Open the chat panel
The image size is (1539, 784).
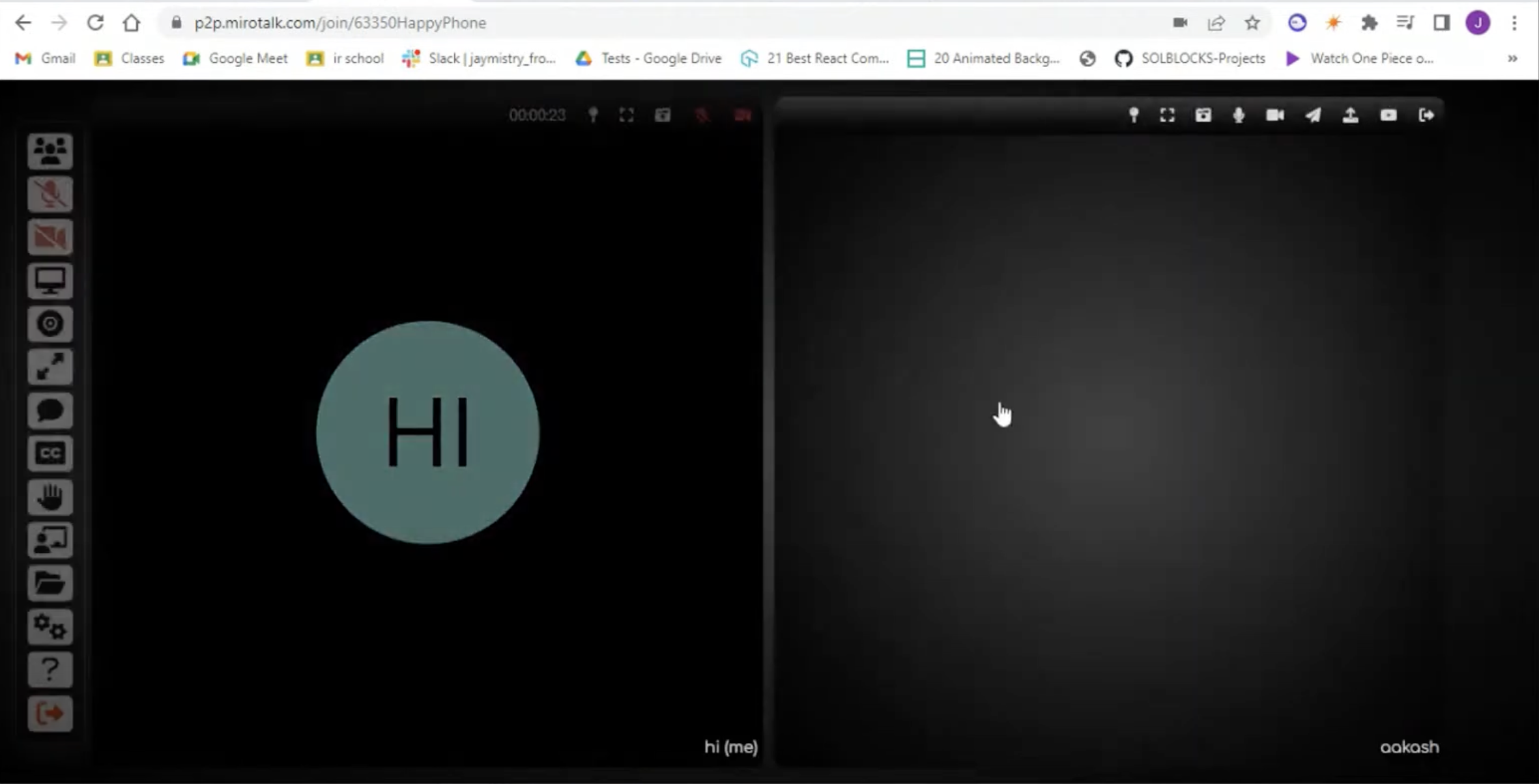[50, 410]
